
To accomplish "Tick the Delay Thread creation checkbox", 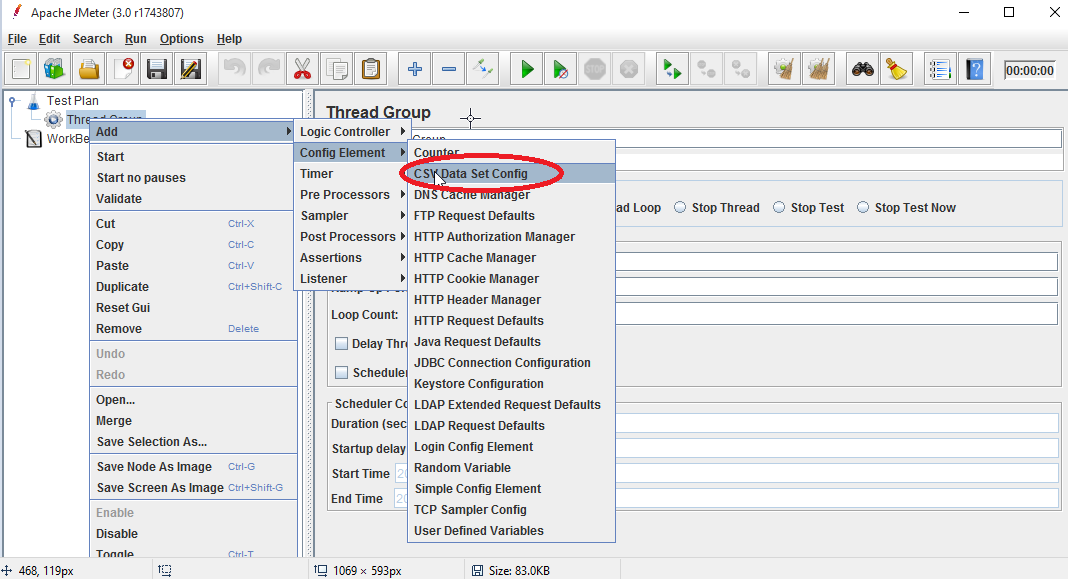I will tap(341, 344).
